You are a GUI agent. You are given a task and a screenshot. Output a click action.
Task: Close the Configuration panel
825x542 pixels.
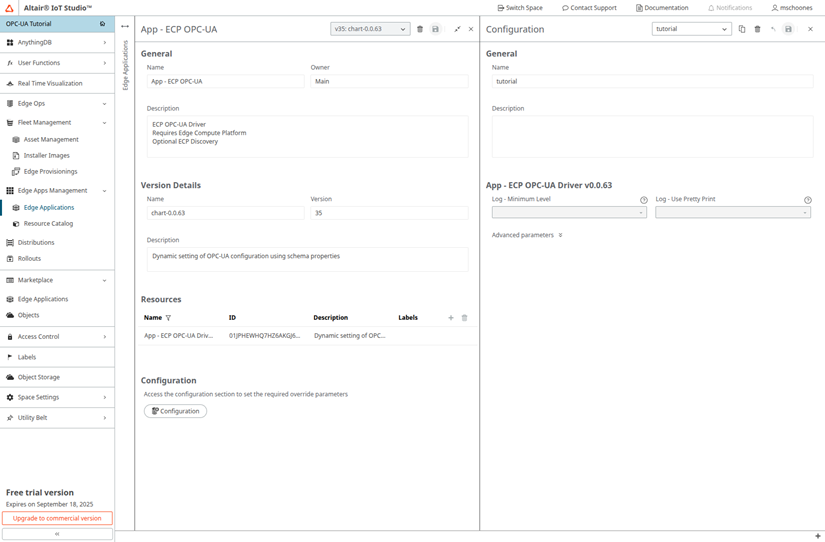[810, 29]
